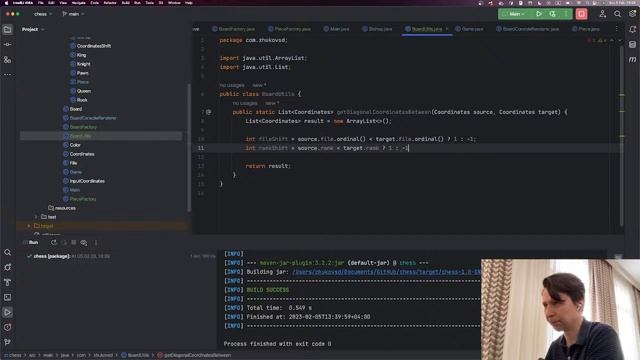Screen dimensions: 640x360
Task: Open the Problems tool window icon
Action: point(7,327)
